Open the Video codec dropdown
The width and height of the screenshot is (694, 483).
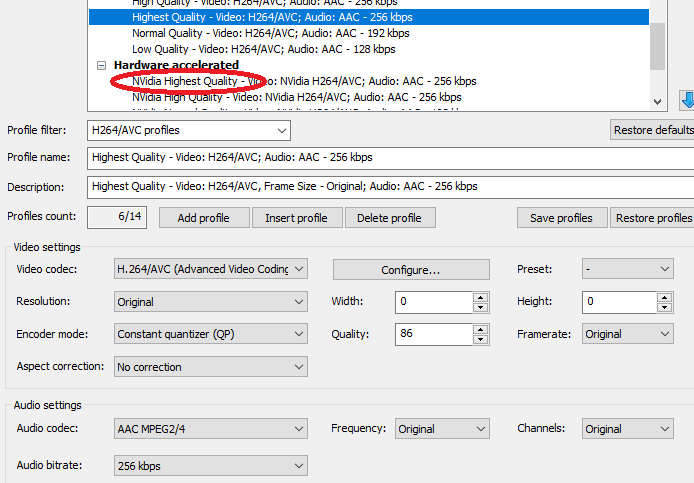point(210,270)
